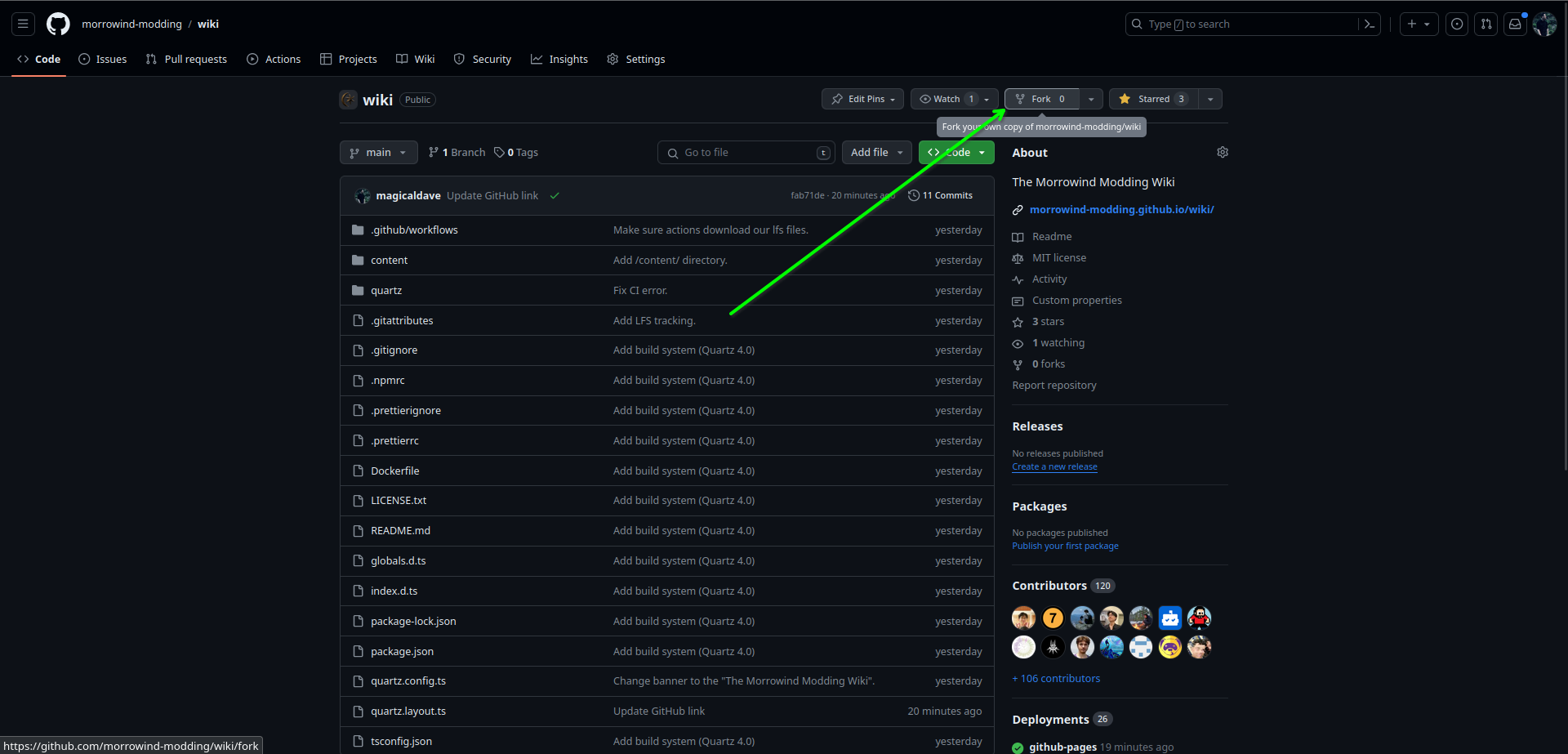Open the Security tab
This screenshot has width=1568, height=754.
(x=483, y=59)
